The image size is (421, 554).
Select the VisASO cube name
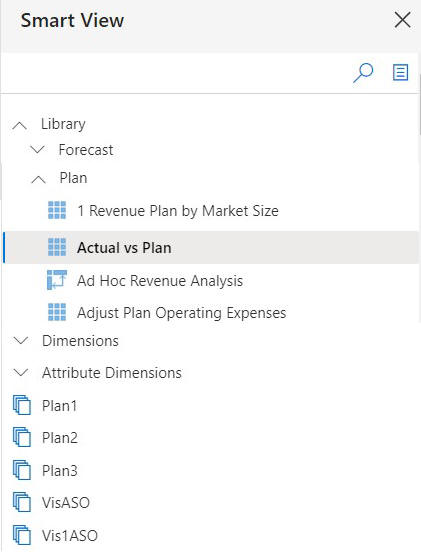coord(66,503)
